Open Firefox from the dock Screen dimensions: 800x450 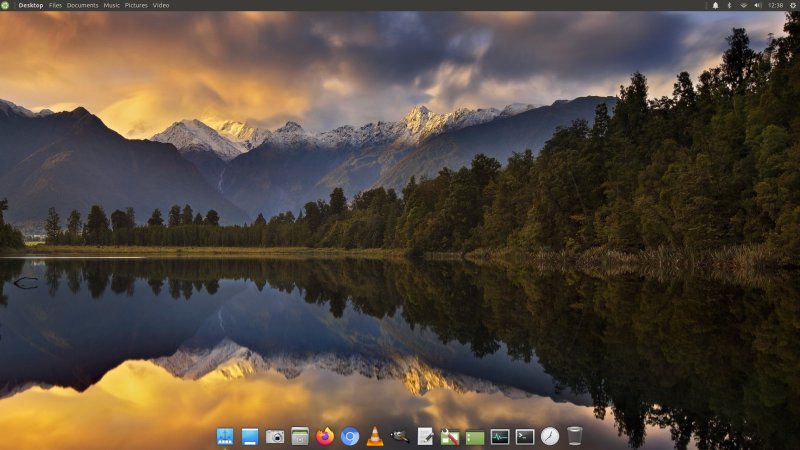325,436
